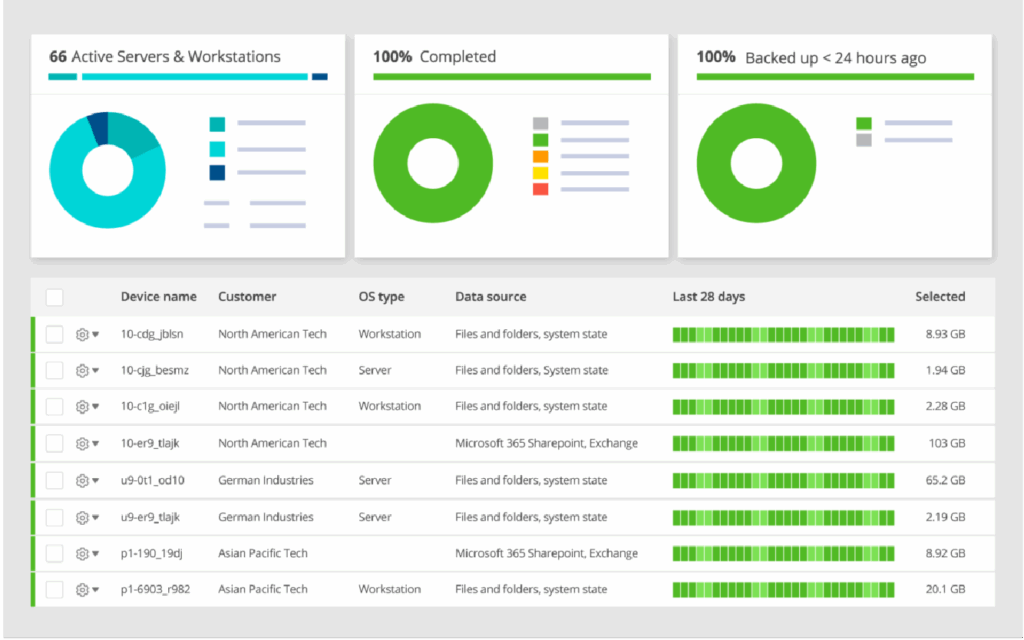Image resolution: width=1024 pixels, height=640 pixels.
Task: Check the checkbox for device 10-c1g_oiejl
Action: 54,406
